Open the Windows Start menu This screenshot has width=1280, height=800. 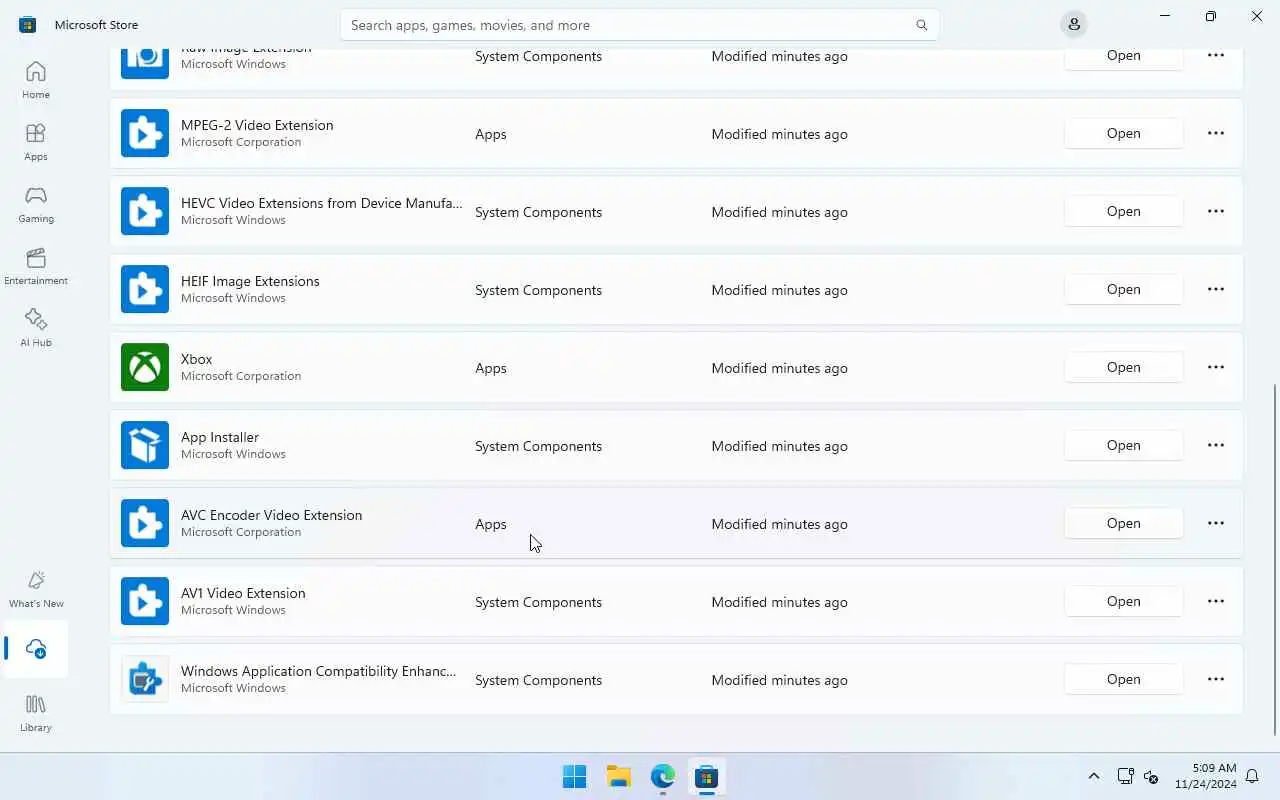pyautogui.click(x=575, y=776)
